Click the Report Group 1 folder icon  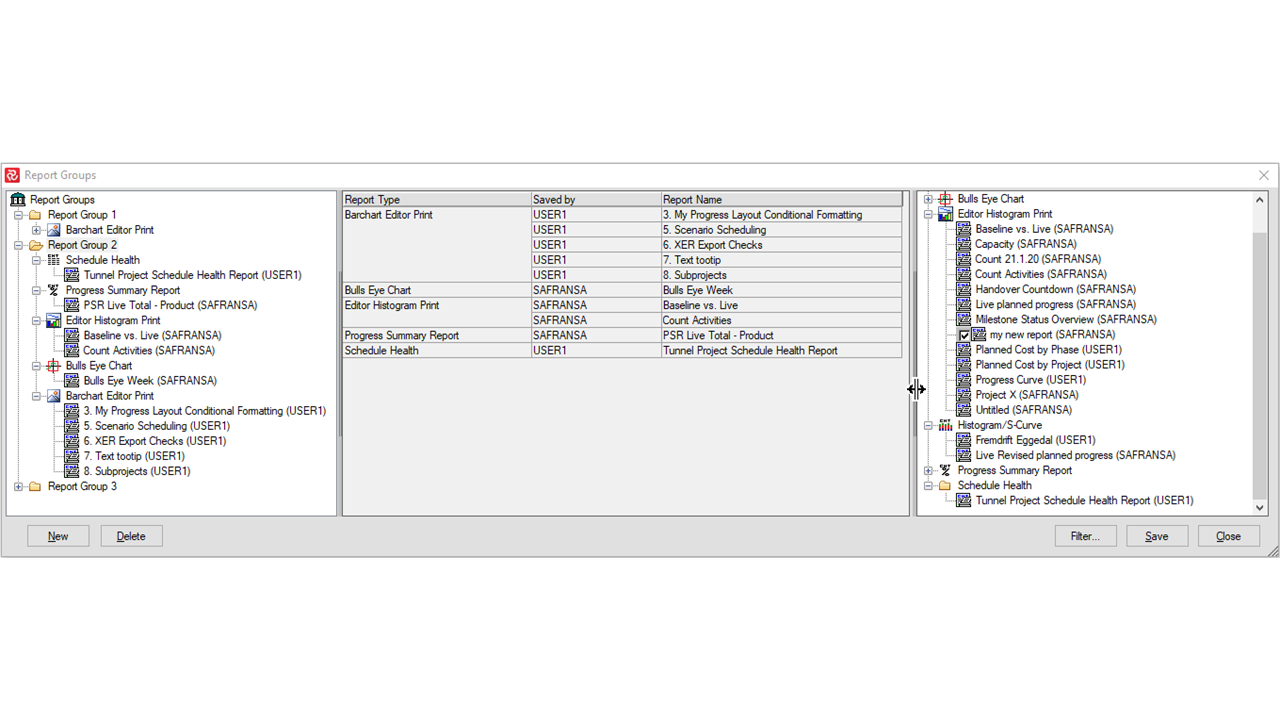[35, 215]
